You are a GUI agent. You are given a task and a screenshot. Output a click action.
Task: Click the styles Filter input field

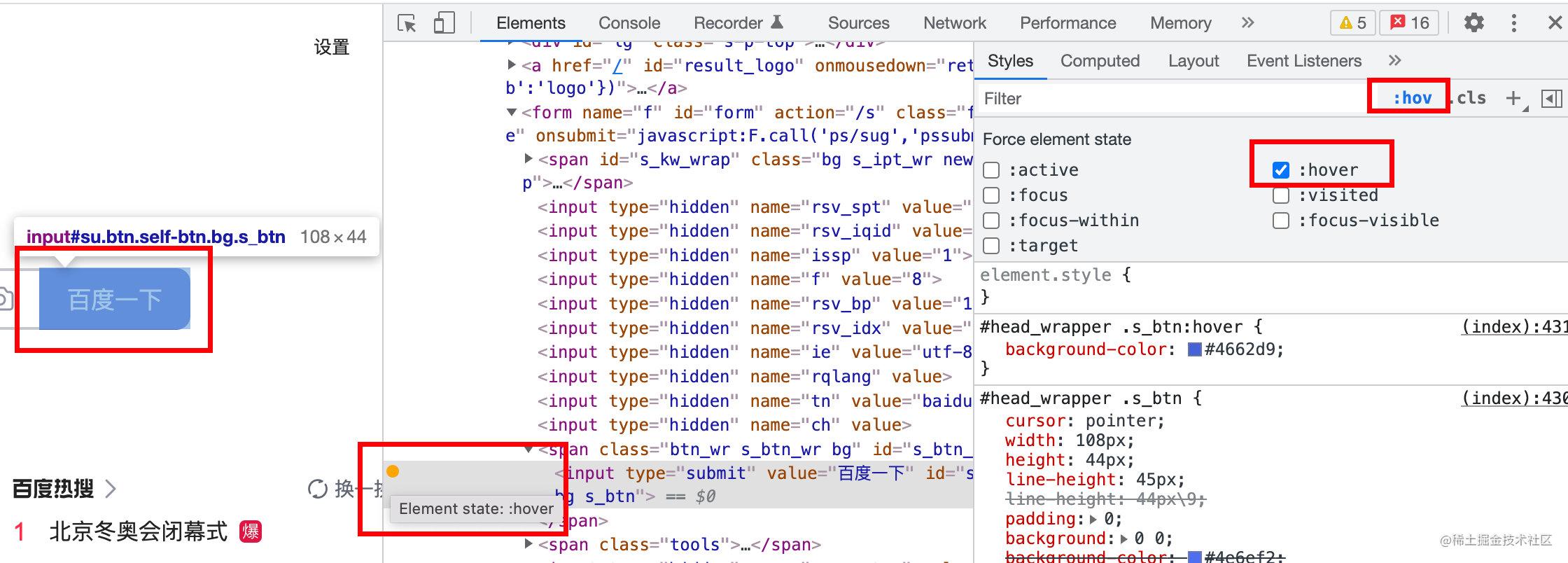tap(1172, 99)
